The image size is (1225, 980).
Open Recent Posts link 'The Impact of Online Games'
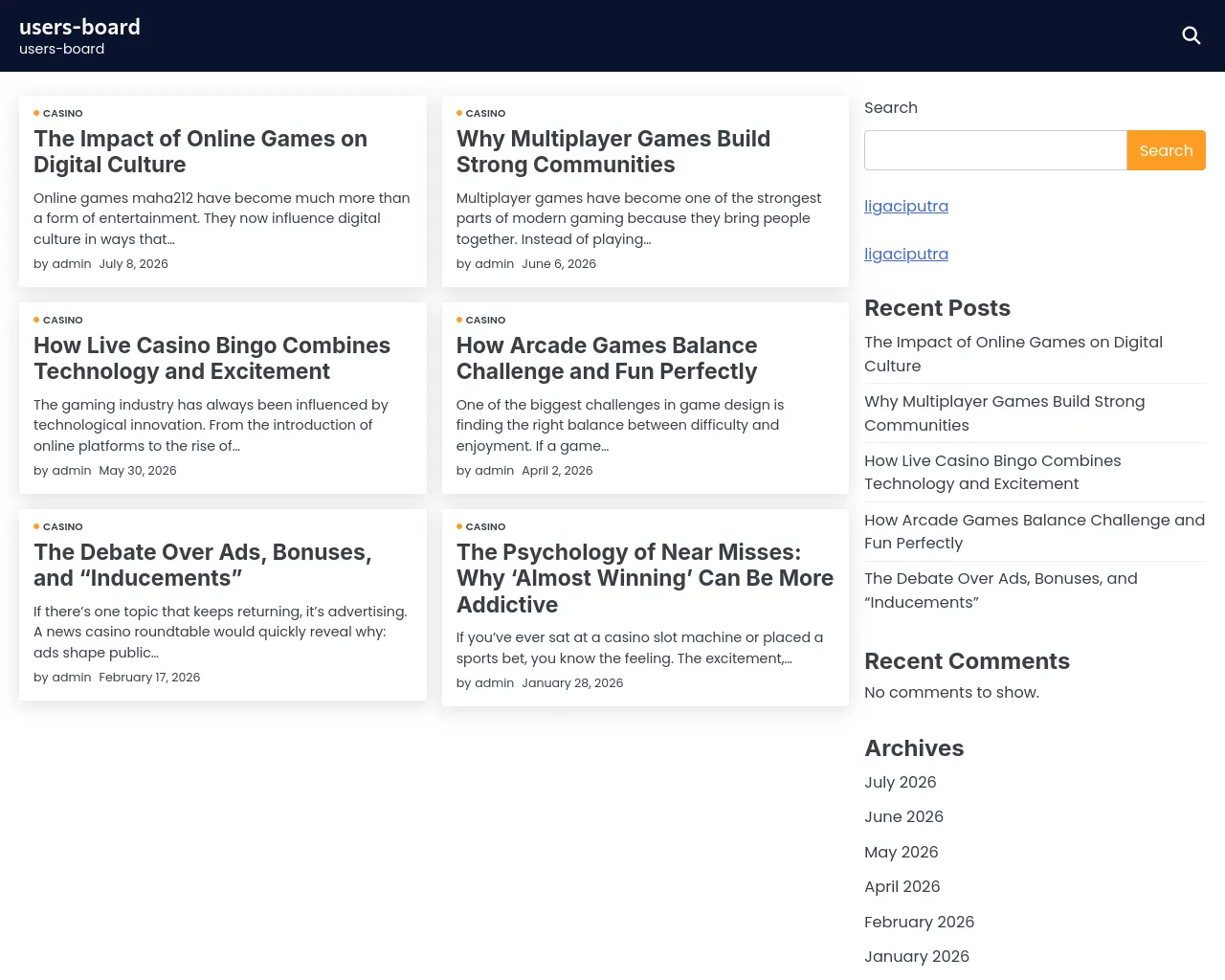(1013, 354)
